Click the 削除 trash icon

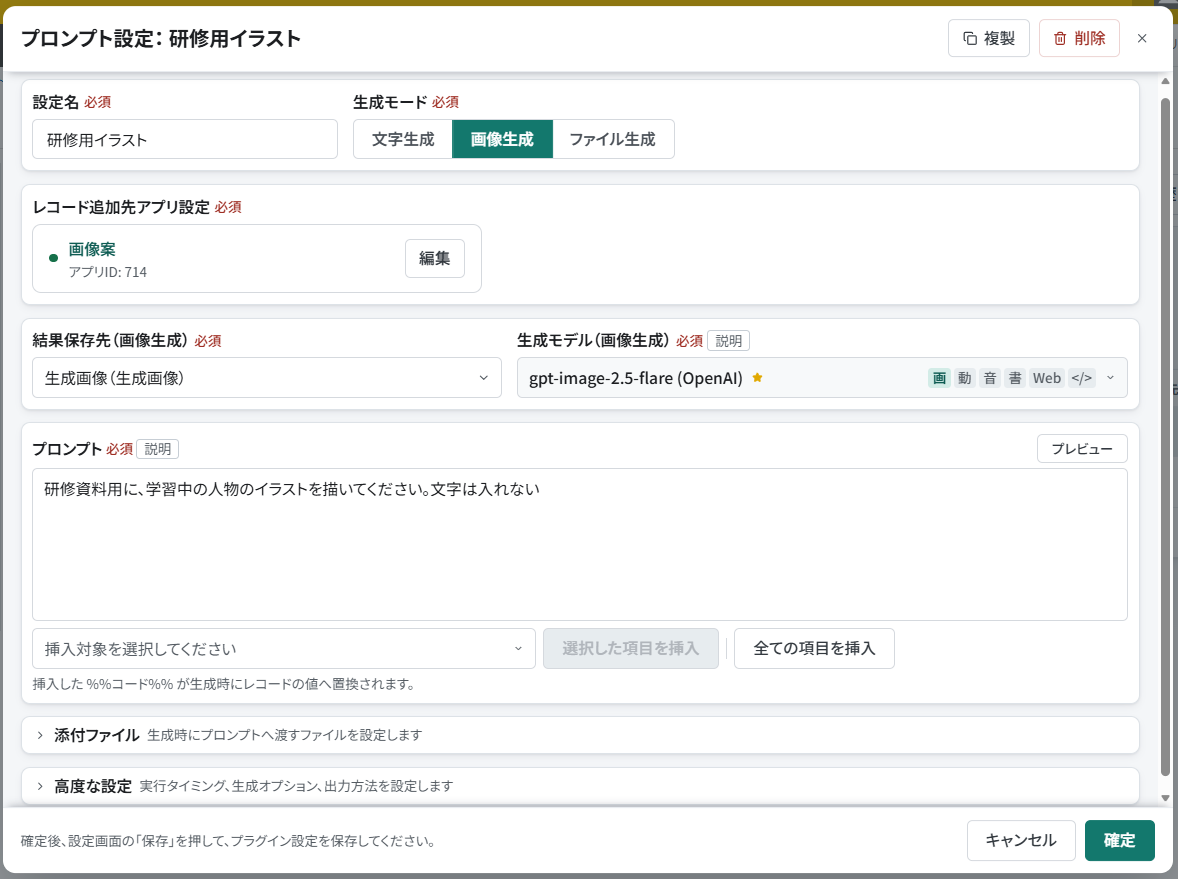(1059, 38)
